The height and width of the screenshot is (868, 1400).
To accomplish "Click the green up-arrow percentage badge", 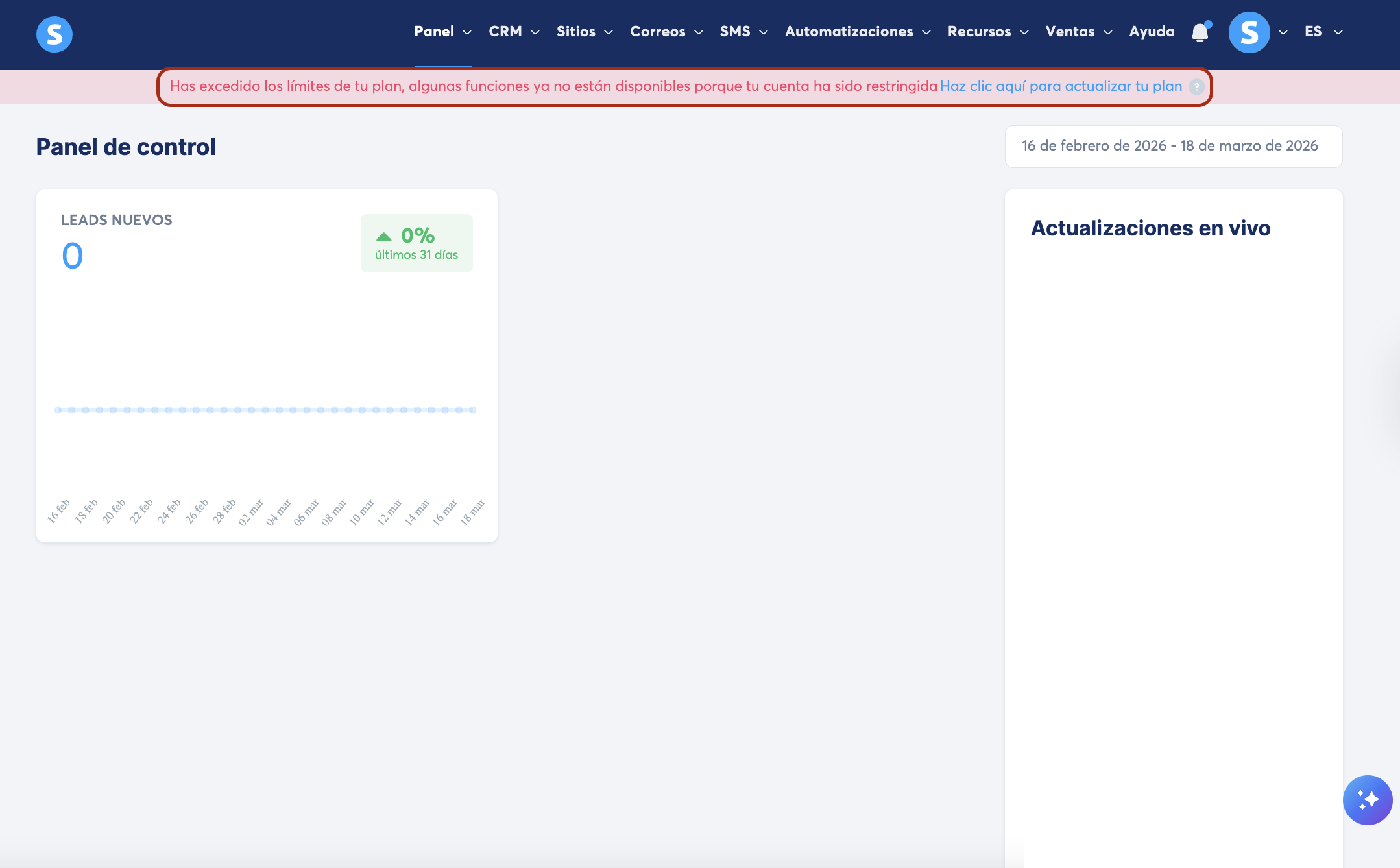I will (x=416, y=243).
